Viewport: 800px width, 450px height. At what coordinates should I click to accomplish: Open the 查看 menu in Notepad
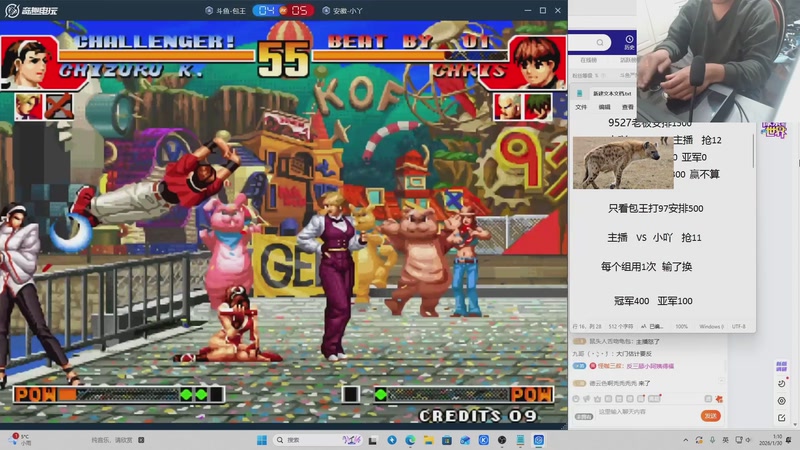pyautogui.click(x=628, y=107)
